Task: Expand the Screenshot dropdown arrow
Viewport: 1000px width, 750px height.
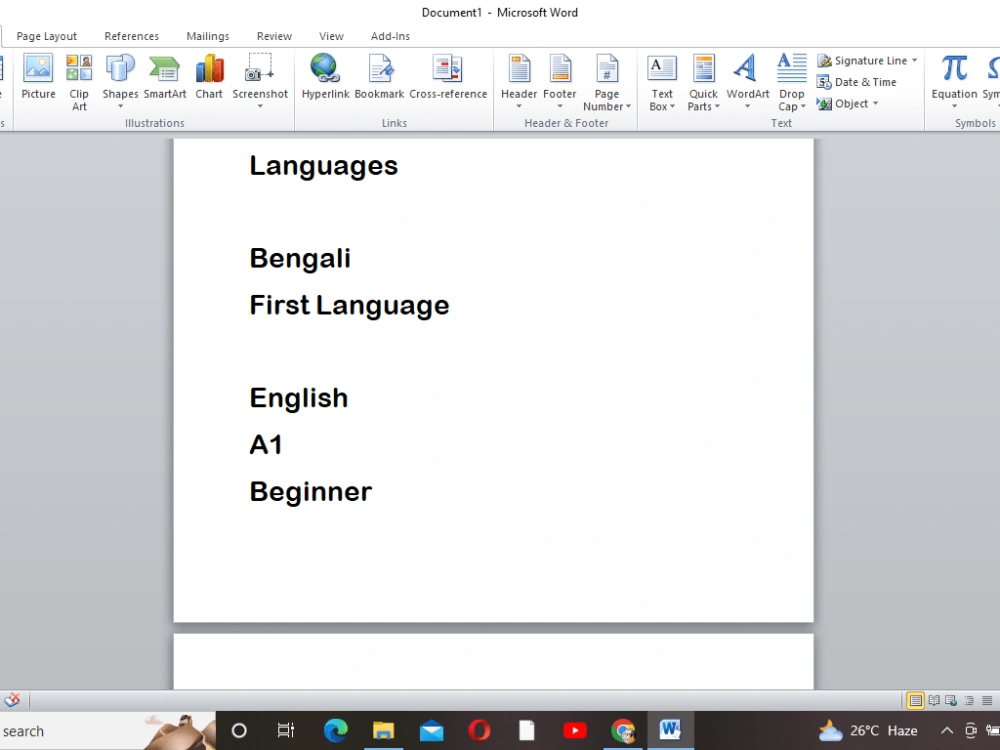Action: coord(260,107)
